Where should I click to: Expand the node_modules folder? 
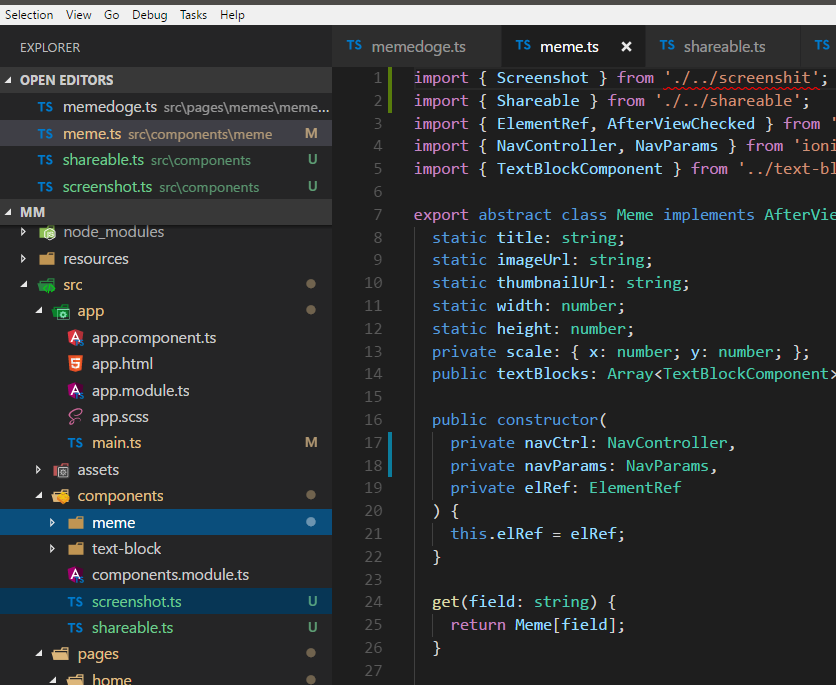tap(22, 232)
